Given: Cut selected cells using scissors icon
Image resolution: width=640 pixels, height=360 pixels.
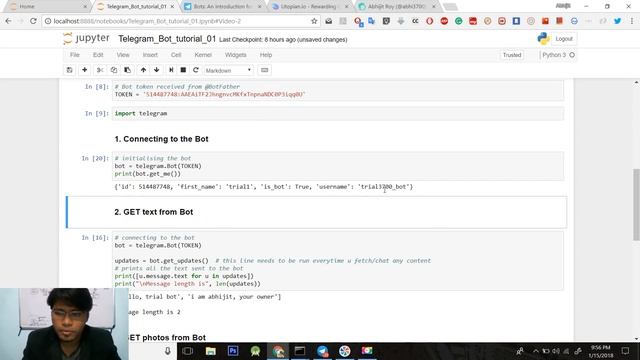Looking at the screenshot, I should click(x=100, y=70).
